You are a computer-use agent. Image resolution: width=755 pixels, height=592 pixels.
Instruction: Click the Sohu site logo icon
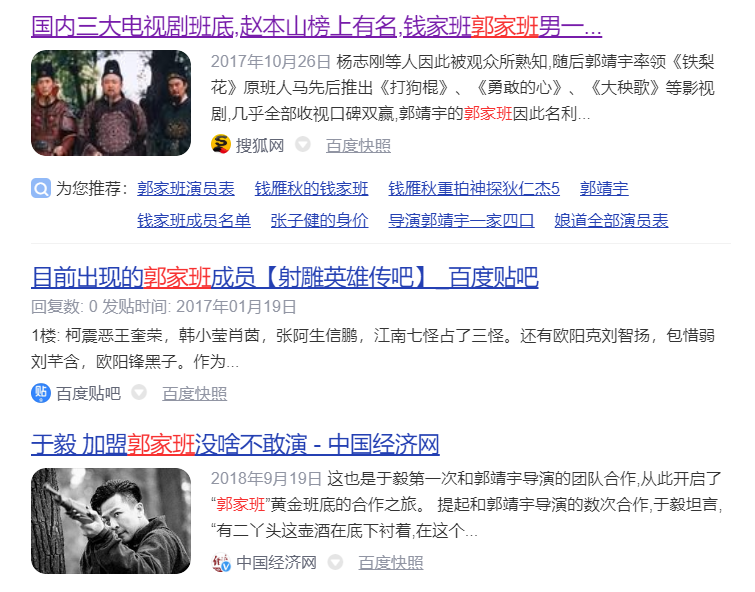coord(221,144)
